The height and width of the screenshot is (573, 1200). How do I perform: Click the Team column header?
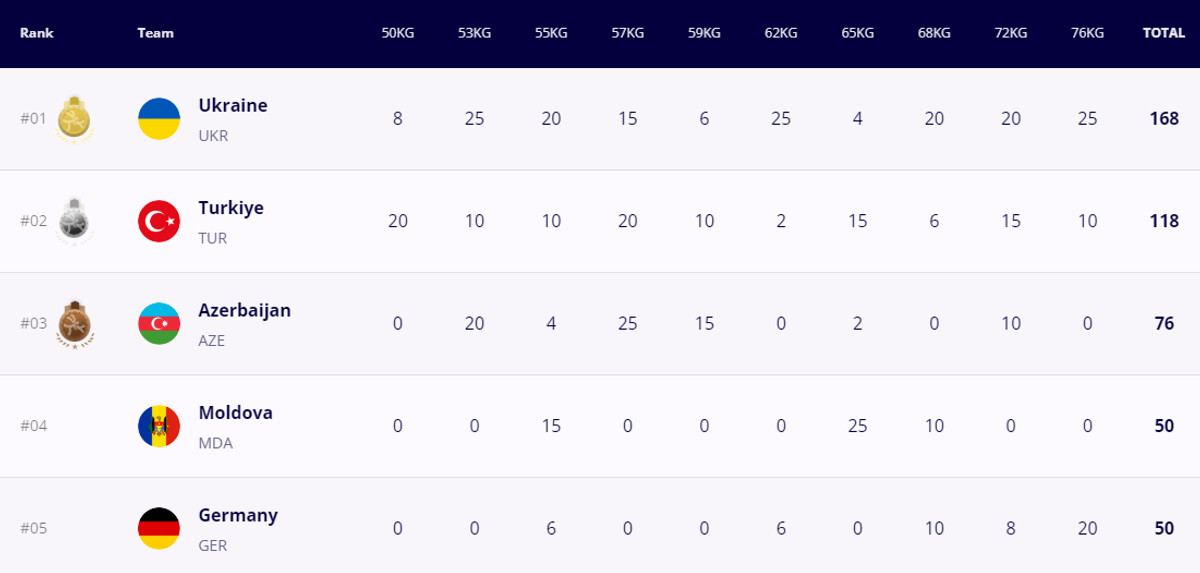[x=155, y=33]
